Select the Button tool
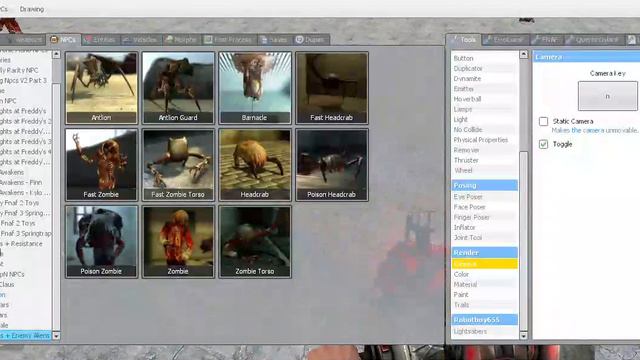640x360 pixels. (484, 58)
